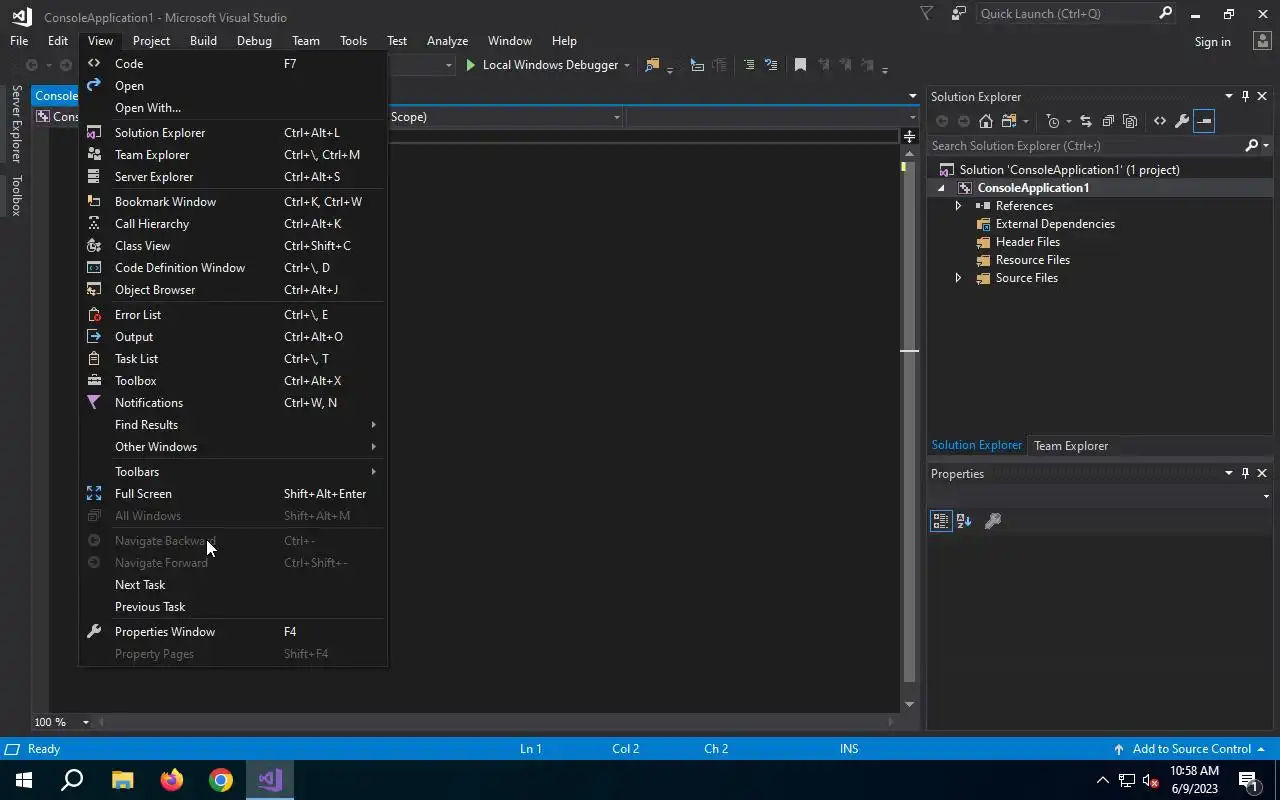Viewport: 1280px width, 800px height.
Task: Select Full Screen menu entry
Action: point(233,494)
